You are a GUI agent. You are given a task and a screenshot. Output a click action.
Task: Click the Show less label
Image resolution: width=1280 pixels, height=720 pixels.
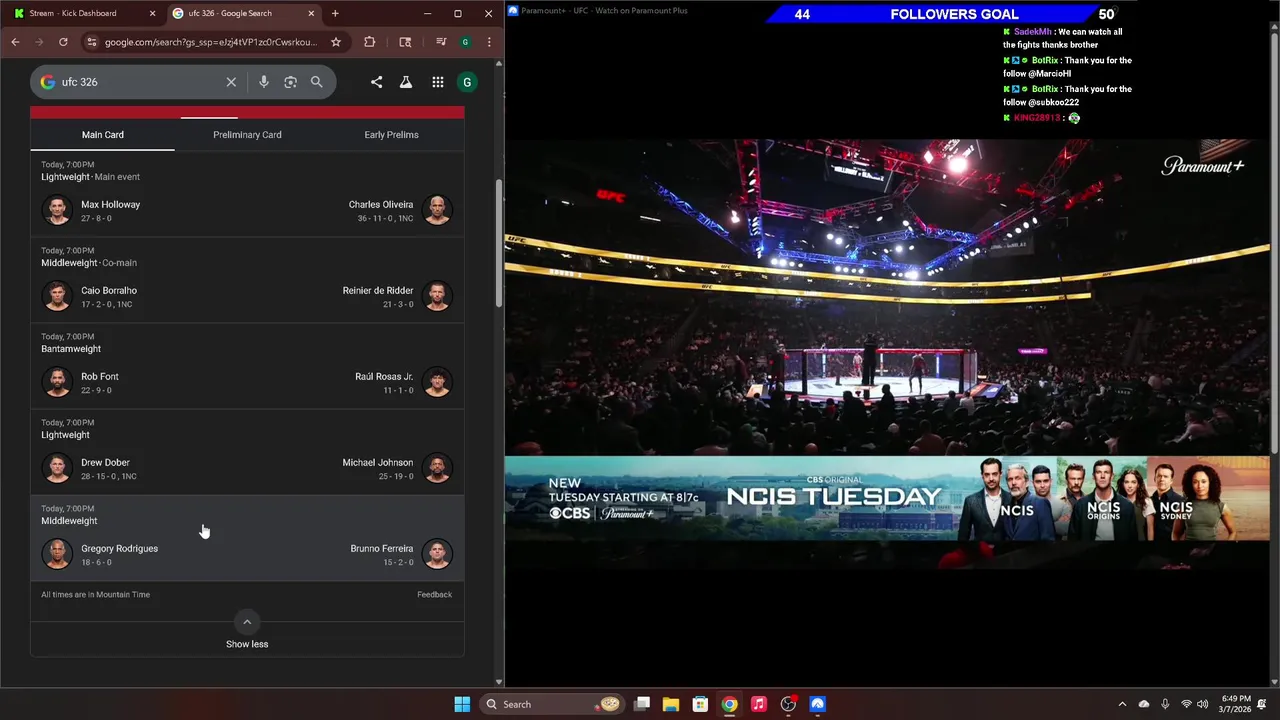point(247,644)
